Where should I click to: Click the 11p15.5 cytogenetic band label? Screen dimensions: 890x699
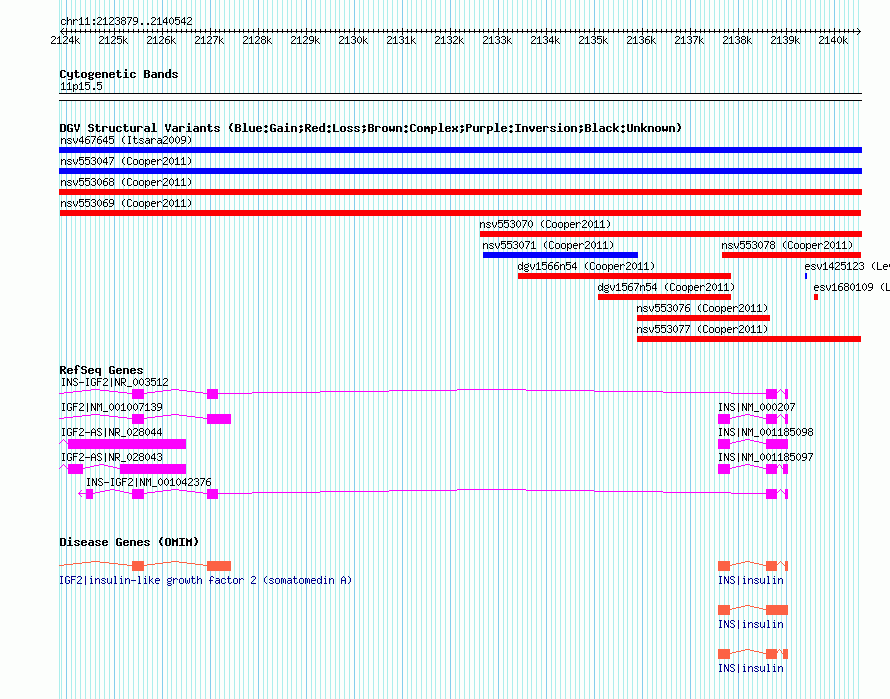tap(81, 86)
